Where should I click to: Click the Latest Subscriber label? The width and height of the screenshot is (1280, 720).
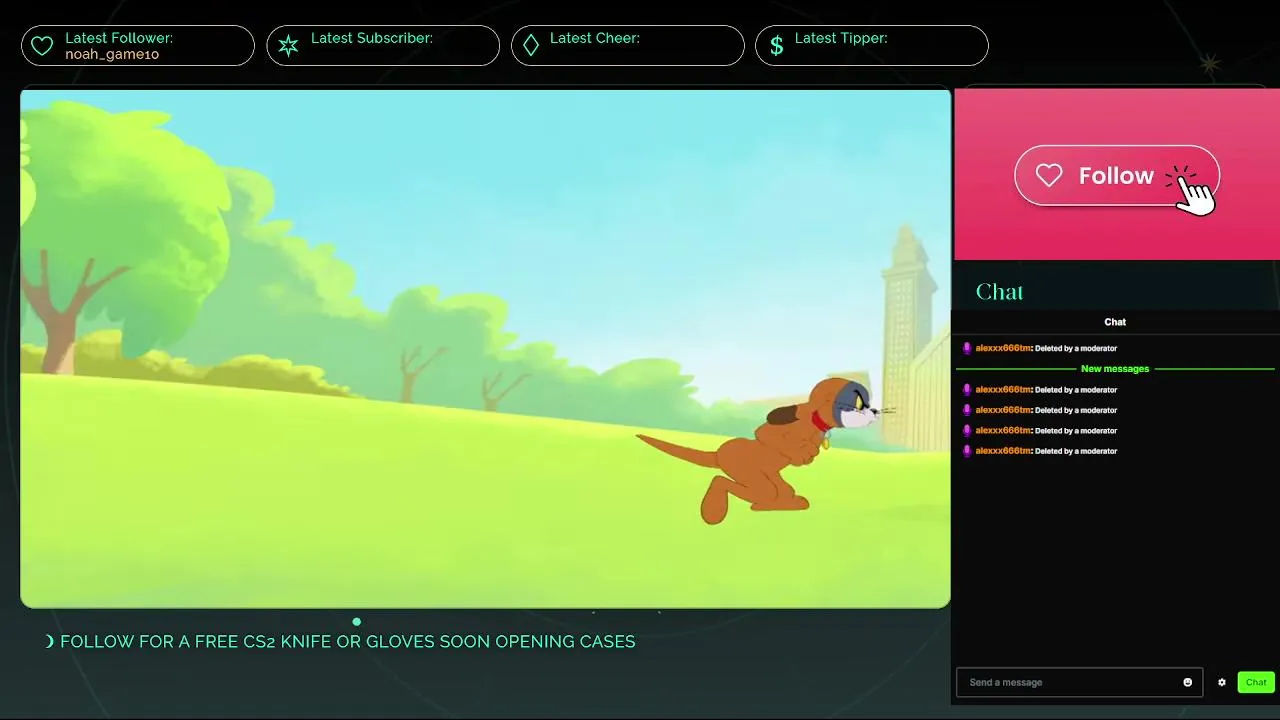[372, 38]
